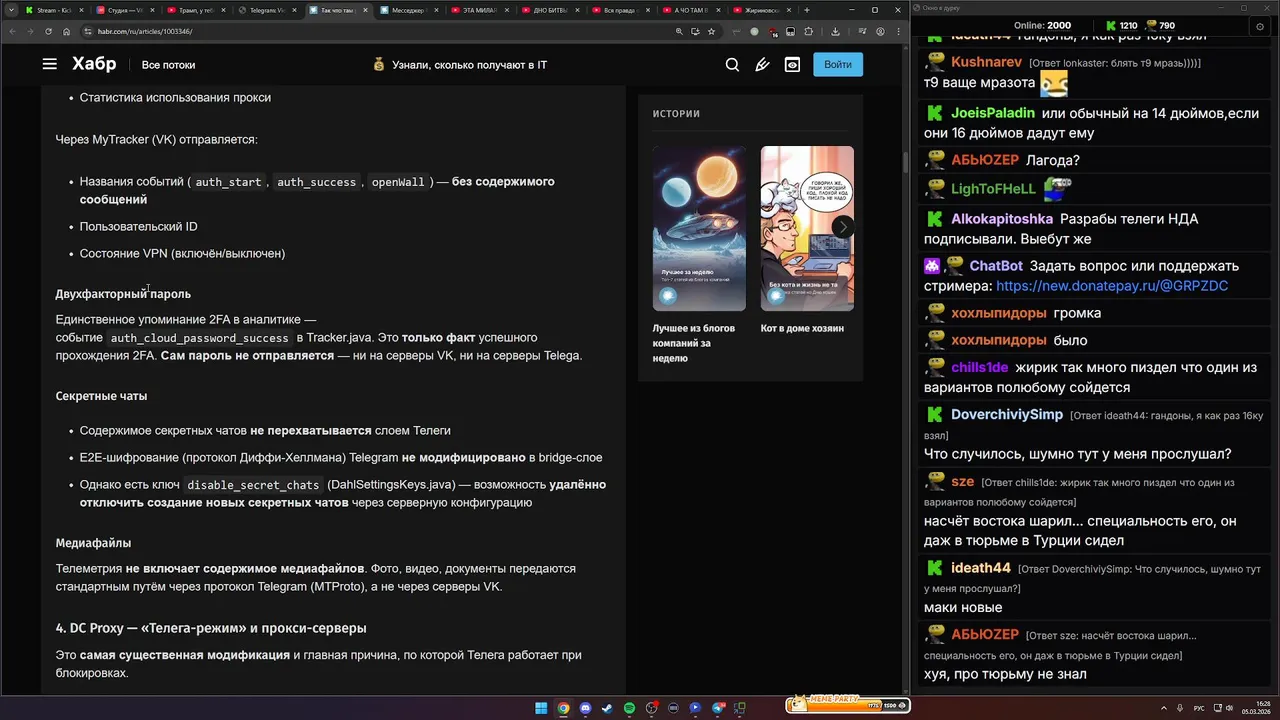Click username Kushnarev in chat
The width and height of the screenshot is (1280, 720).
[x=986, y=62]
